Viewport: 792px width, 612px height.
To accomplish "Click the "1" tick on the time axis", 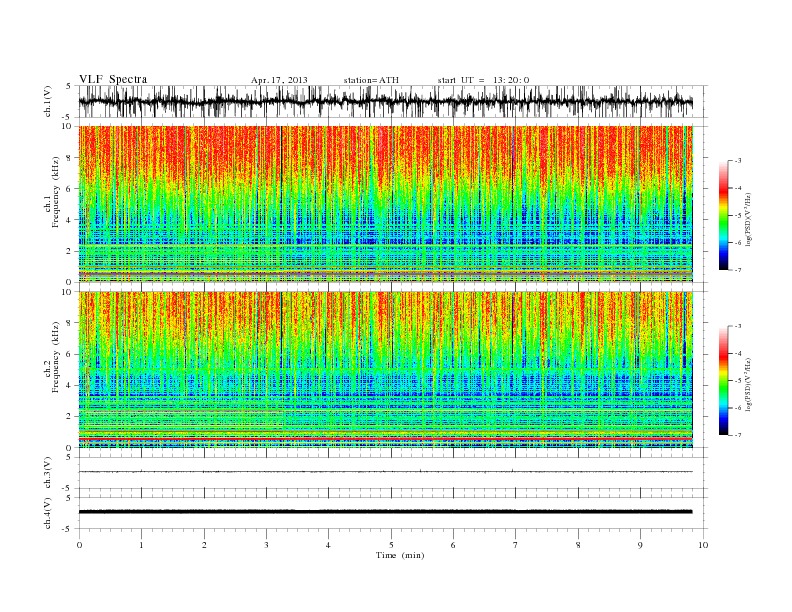I will click(141, 545).
